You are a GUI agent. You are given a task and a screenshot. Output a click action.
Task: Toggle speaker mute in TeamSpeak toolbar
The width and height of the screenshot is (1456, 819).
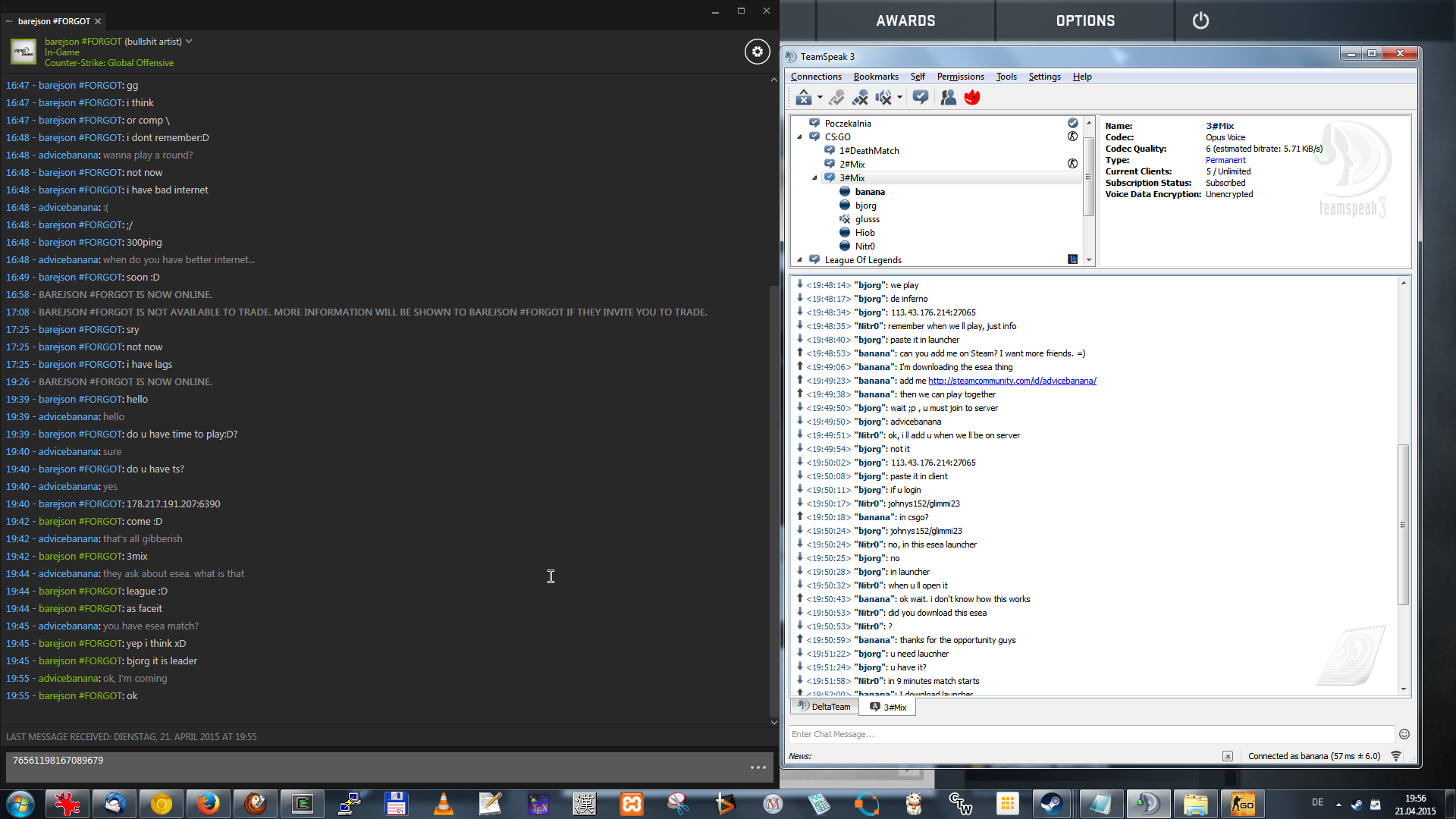pyautogui.click(x=883, y=98)
